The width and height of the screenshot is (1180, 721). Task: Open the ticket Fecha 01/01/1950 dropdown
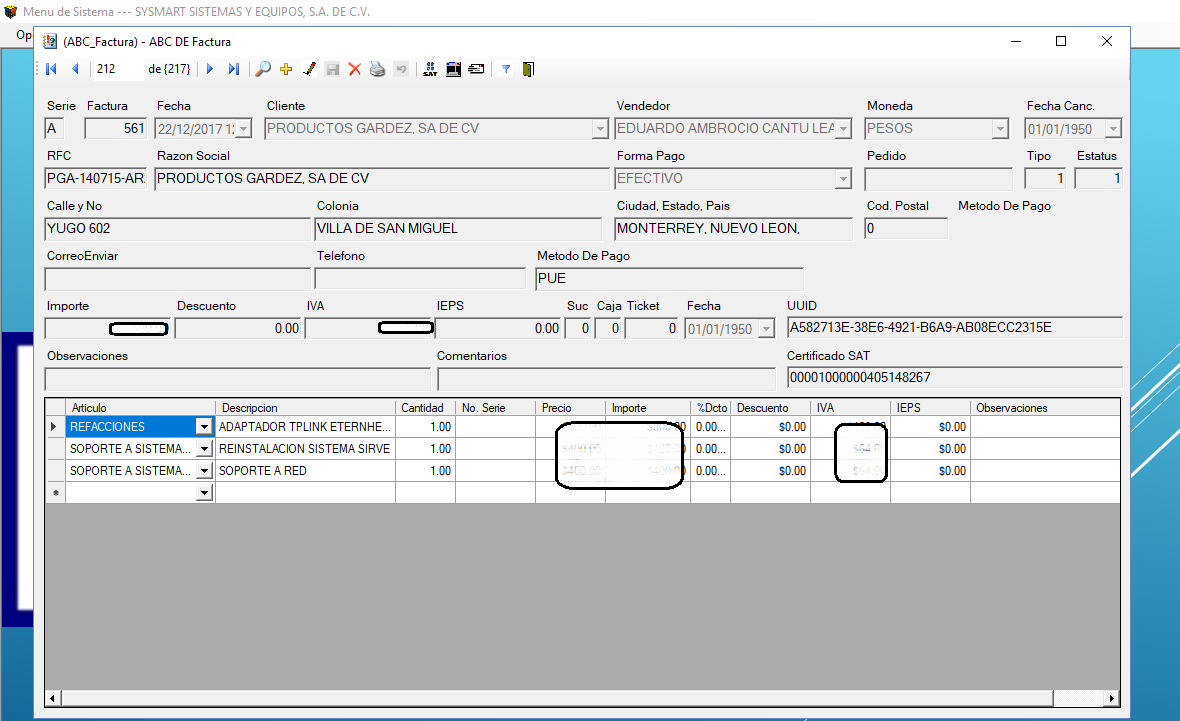click(766, 329)
